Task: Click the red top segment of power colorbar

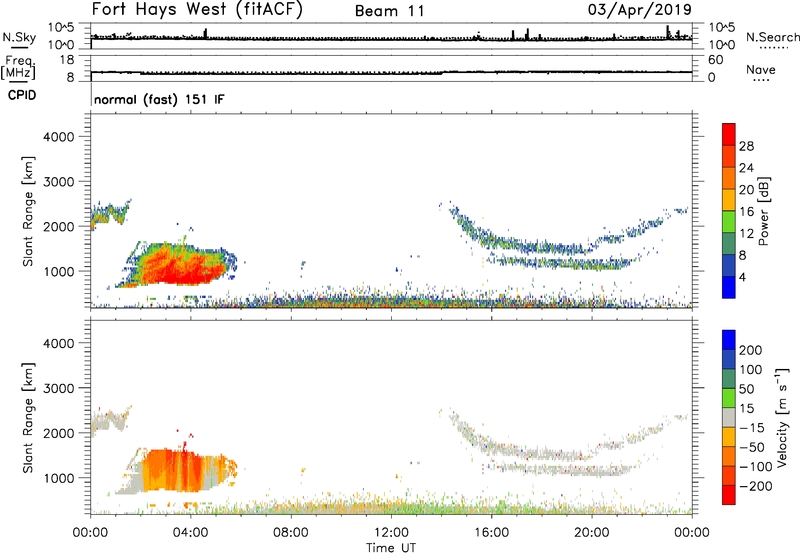Action: tap(729, 134)
